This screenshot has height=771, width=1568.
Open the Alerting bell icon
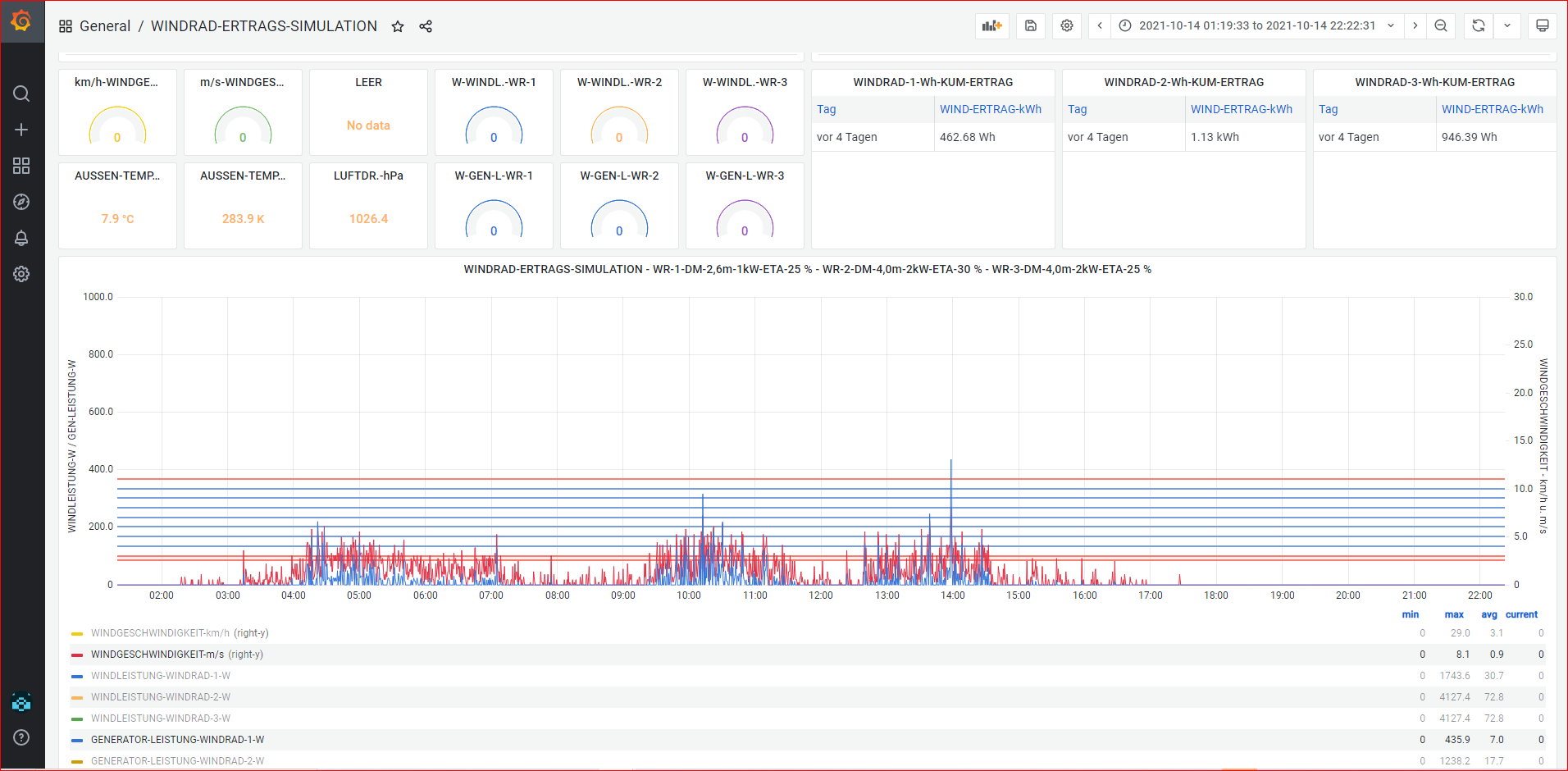[22, 238]
